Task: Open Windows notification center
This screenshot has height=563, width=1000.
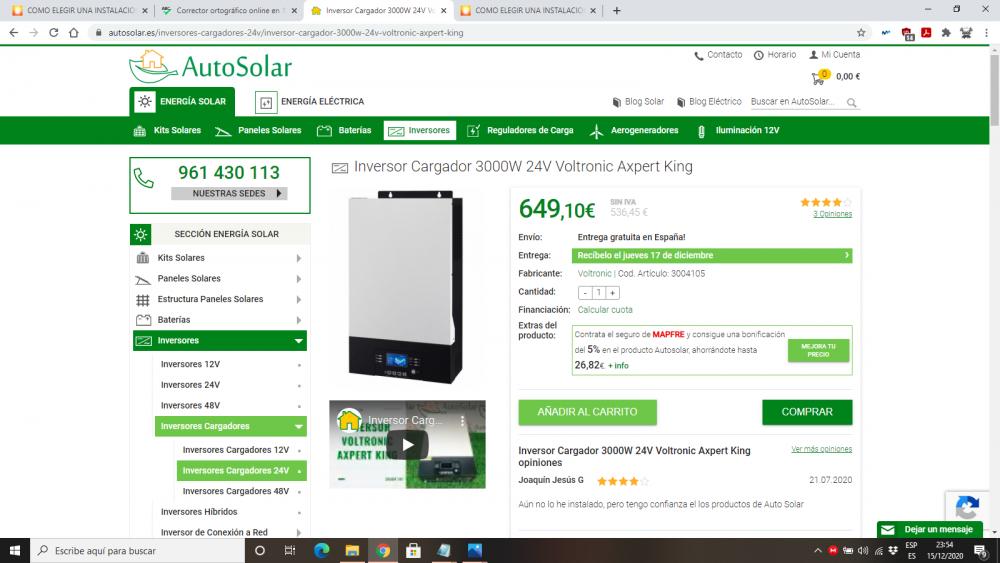Action: pos(982,551)
